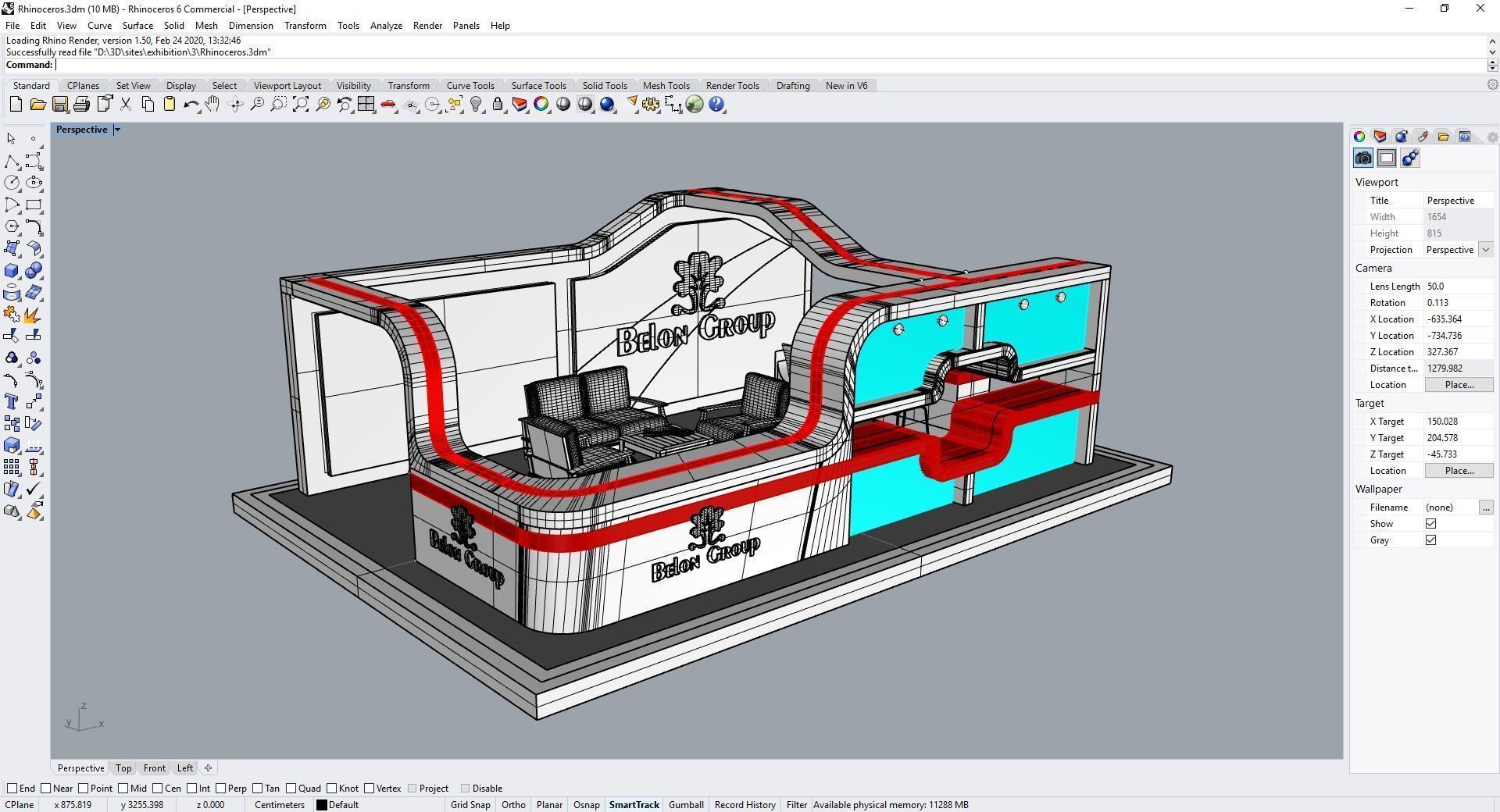
Task: Click the four viewports layout icon
Action: coord(366,105)
